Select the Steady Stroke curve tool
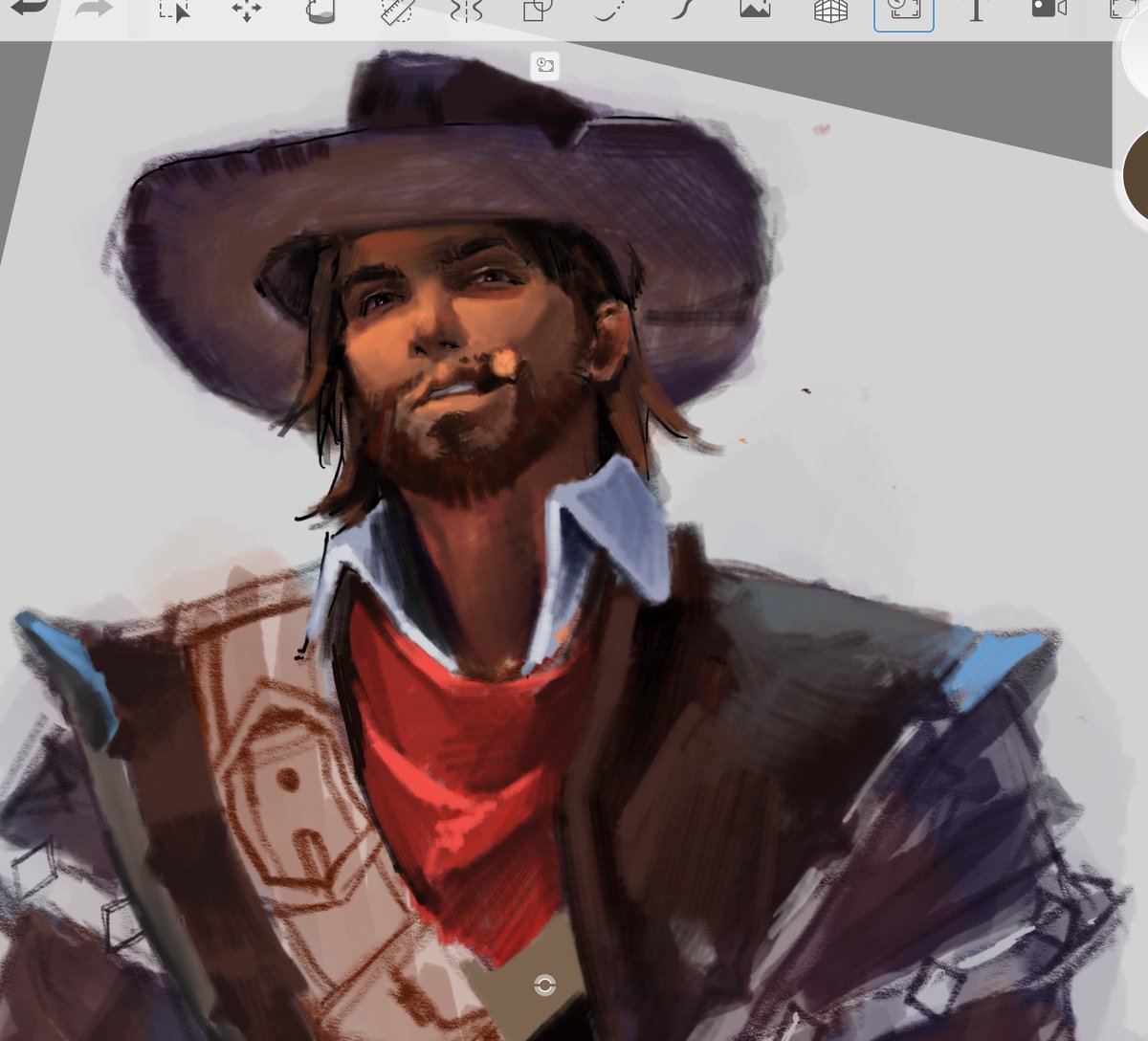 coord(681,11)
